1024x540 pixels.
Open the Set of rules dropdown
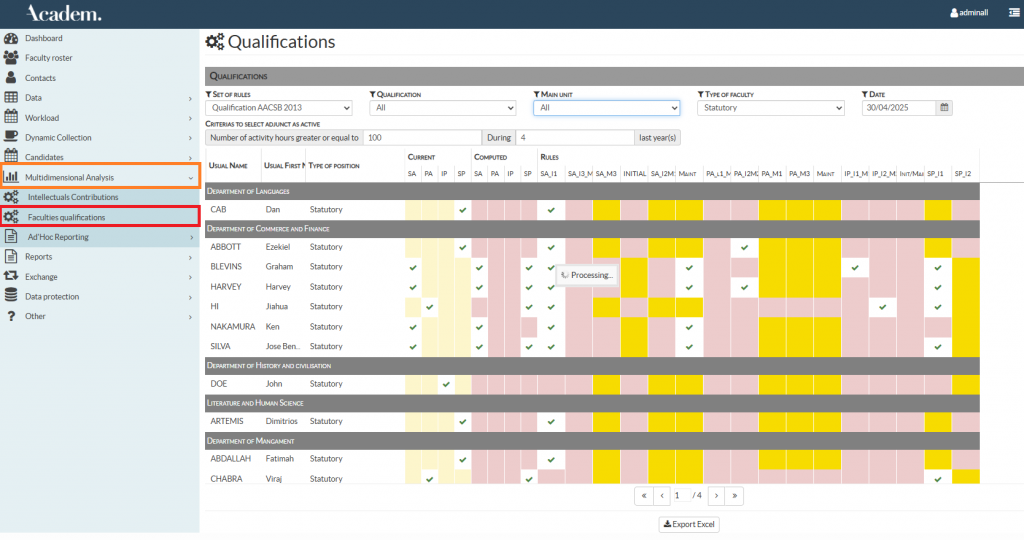coord(279,108)
